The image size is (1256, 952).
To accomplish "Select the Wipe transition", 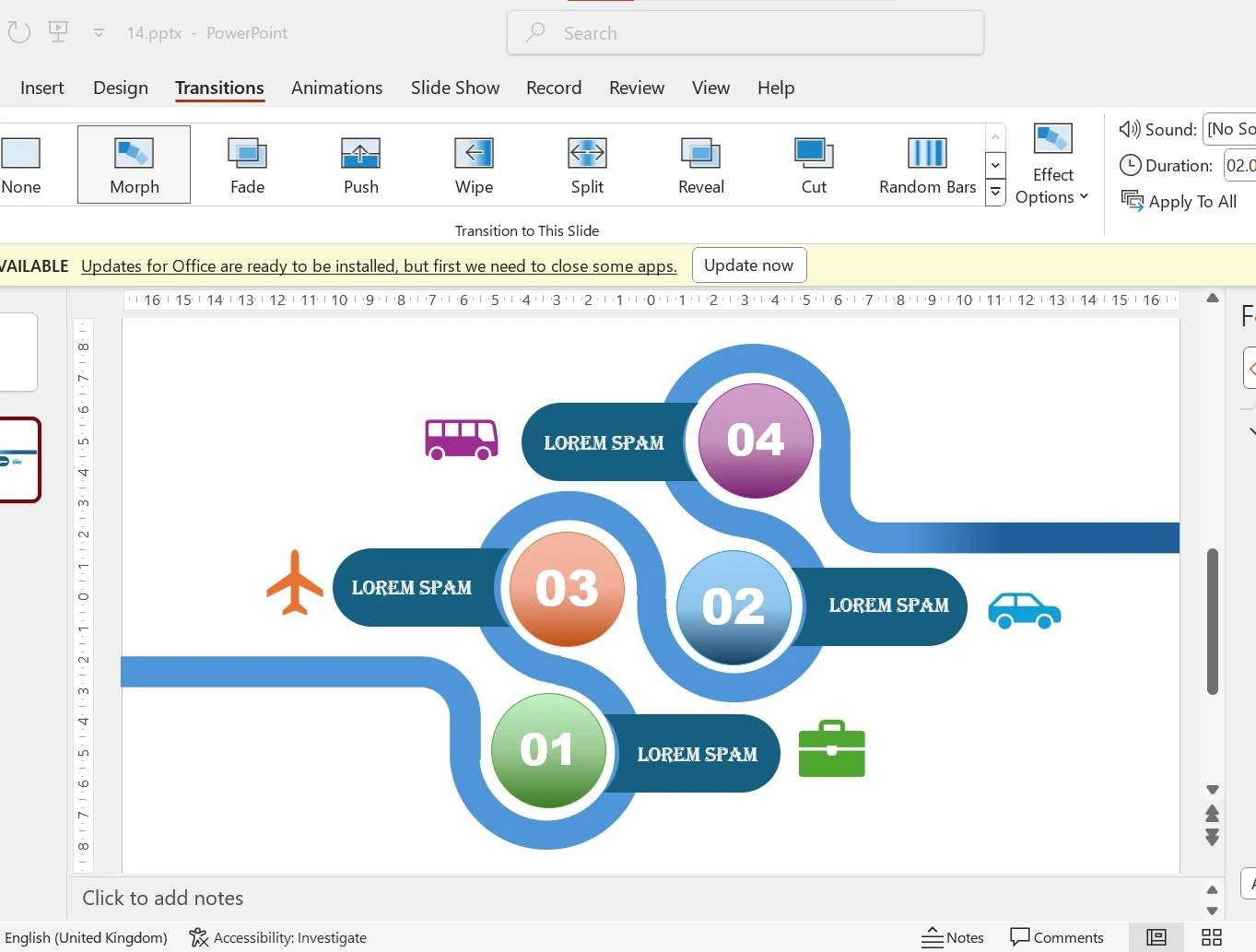I will pyautogui.click(x=474, y=165).
